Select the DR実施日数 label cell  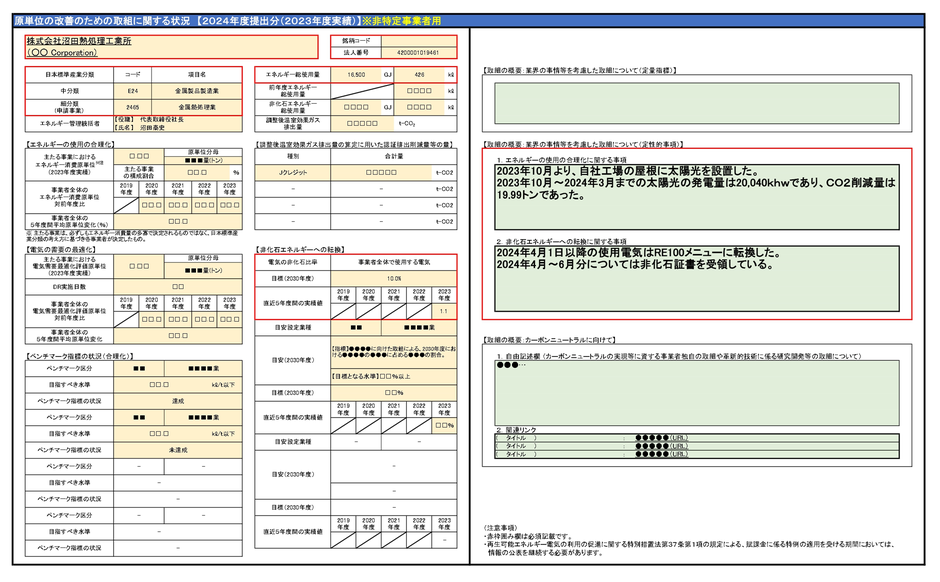coord(70,287)
